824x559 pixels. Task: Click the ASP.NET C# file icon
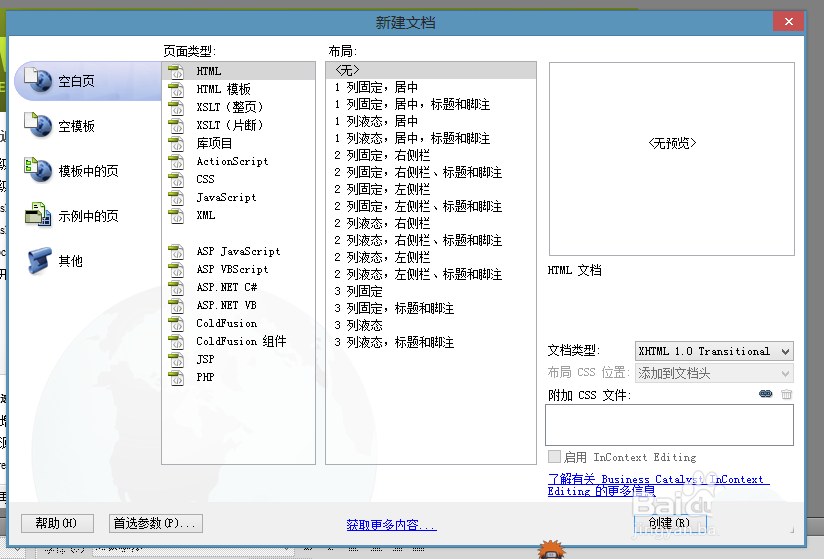pos(177,287)
